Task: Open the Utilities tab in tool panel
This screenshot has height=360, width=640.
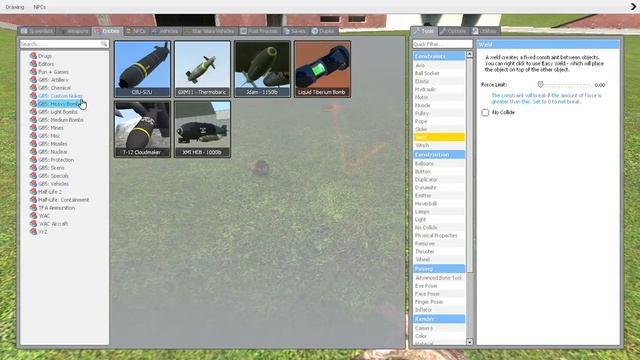Action: [x=485, y=31]
